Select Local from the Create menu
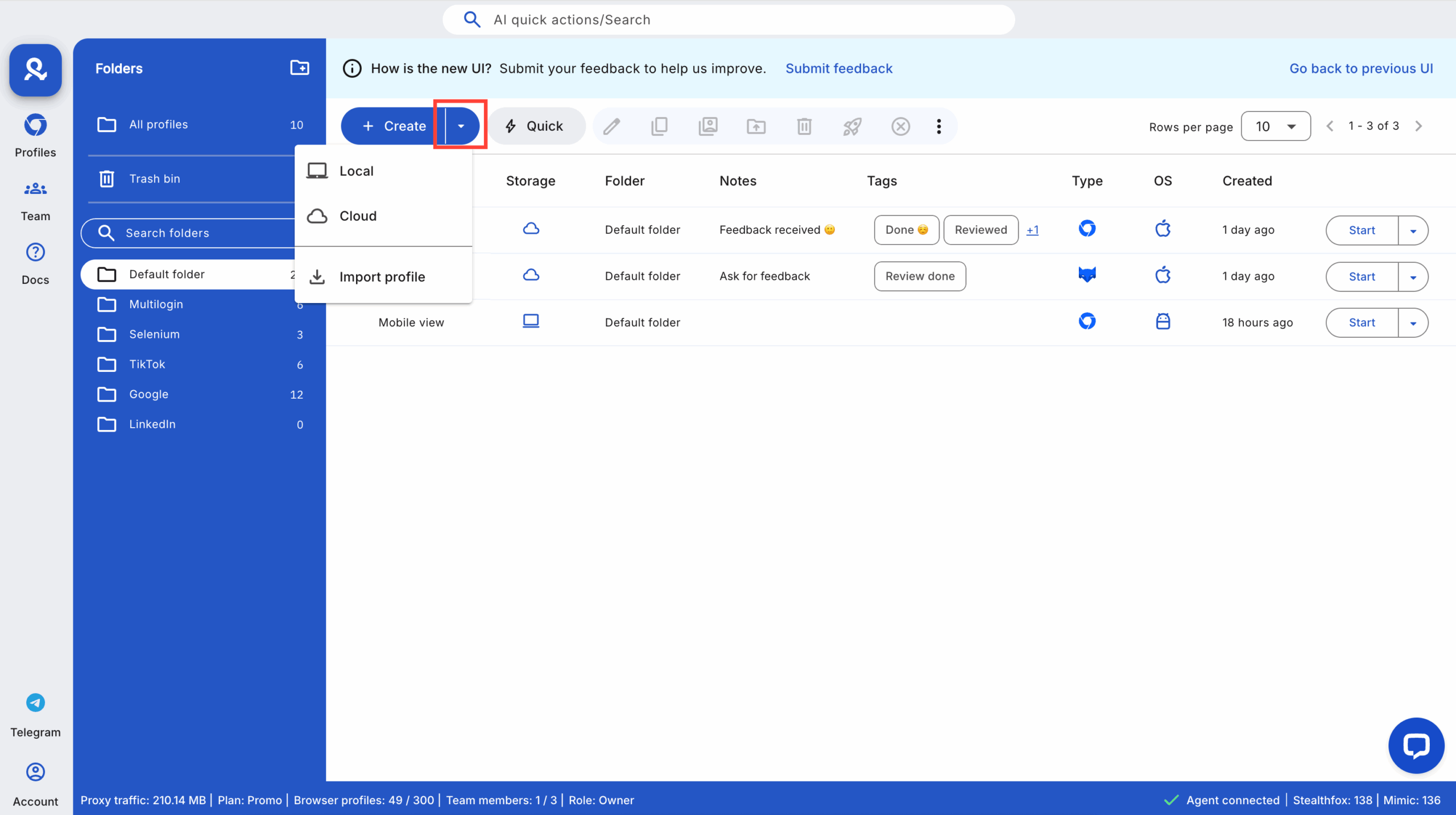The width and height of the screenshot is (1456, 815). [356, 170]
